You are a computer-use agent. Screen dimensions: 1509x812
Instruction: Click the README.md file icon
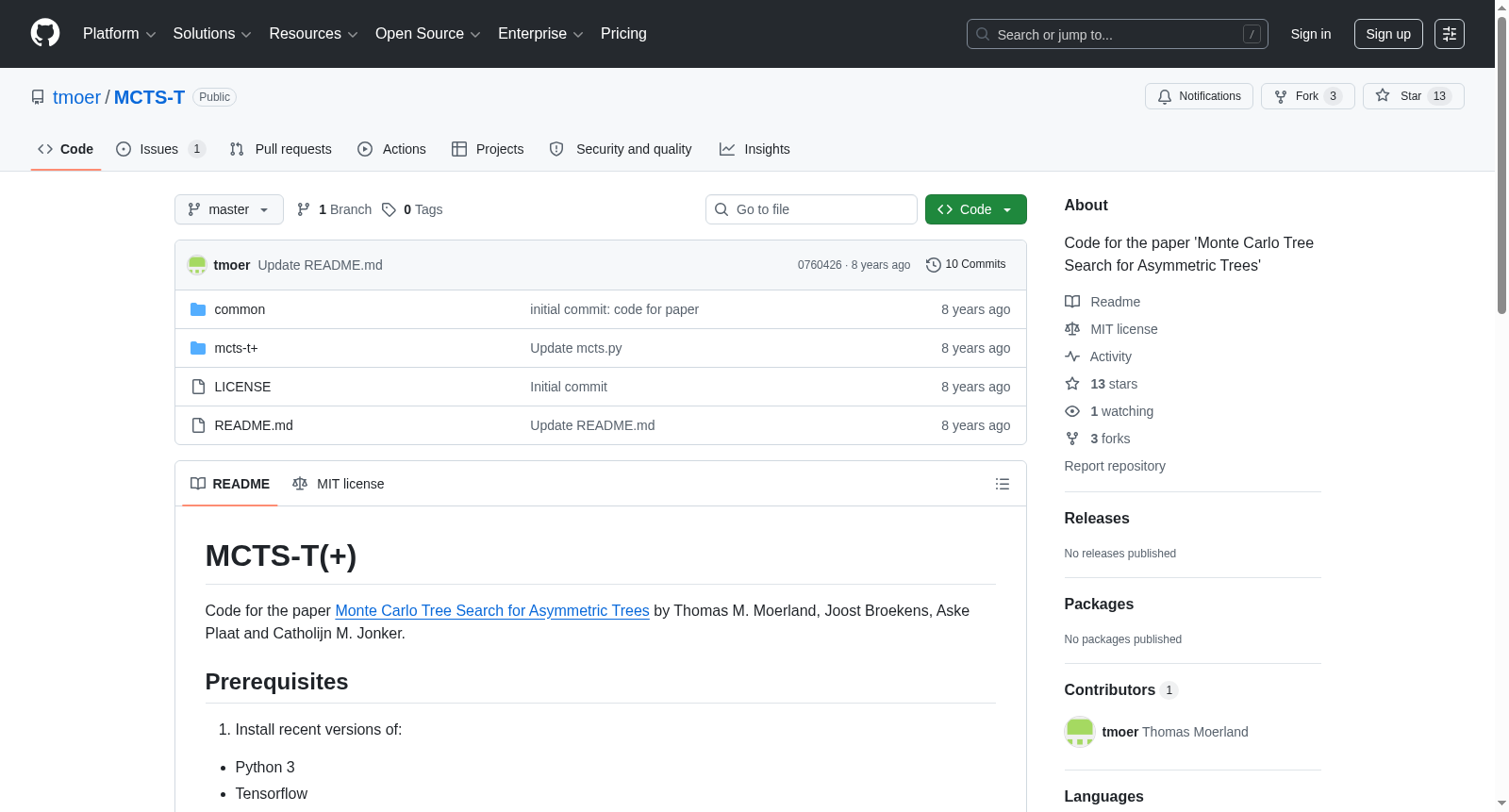point(198,425)
